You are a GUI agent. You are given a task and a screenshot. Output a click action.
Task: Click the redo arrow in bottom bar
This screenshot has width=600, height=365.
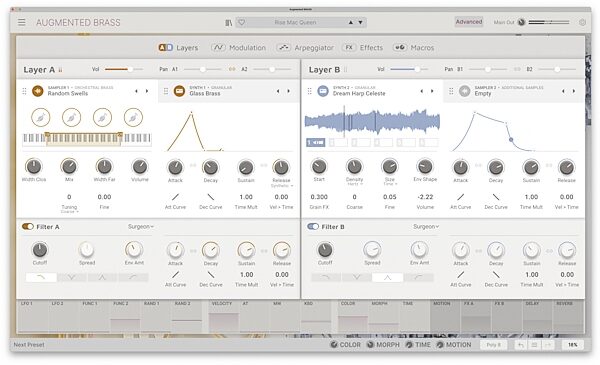(548, 345)
